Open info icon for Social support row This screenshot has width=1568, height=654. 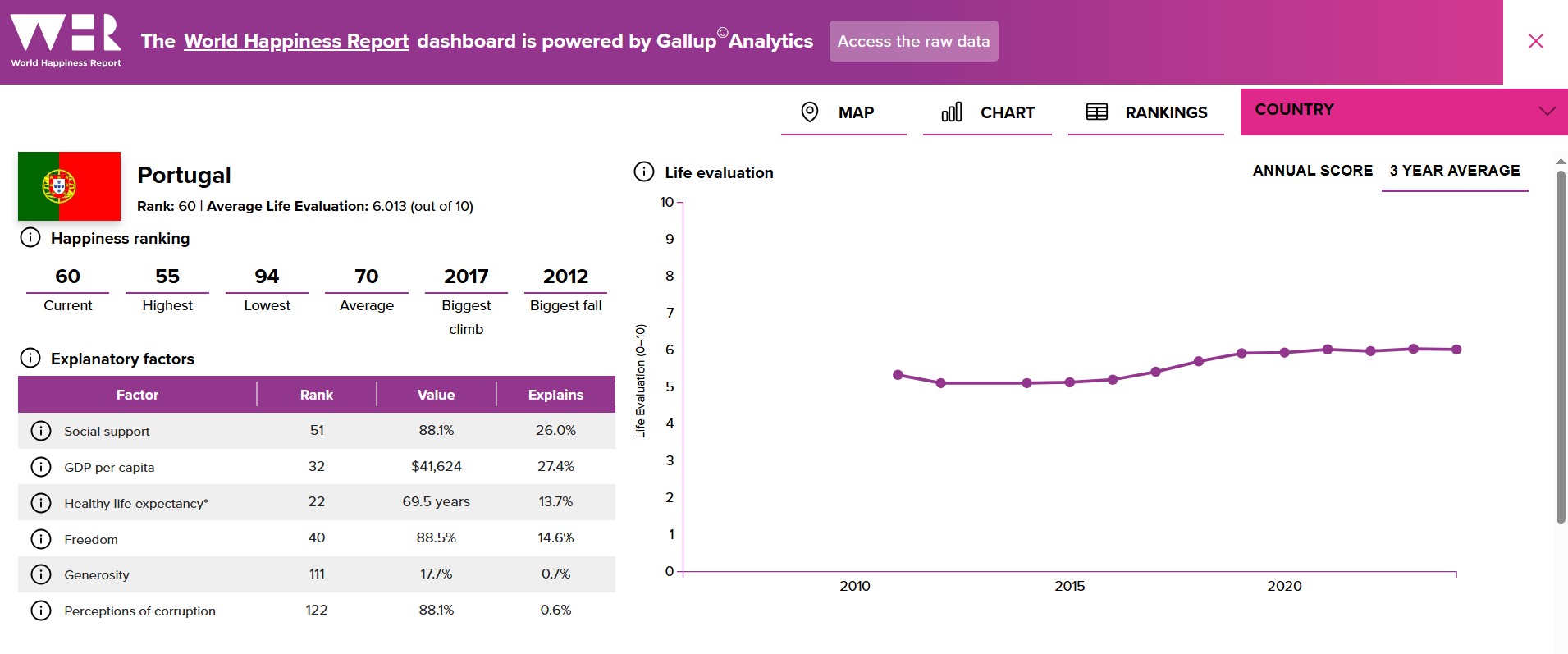pyautogui.click(x=41, y=431)
